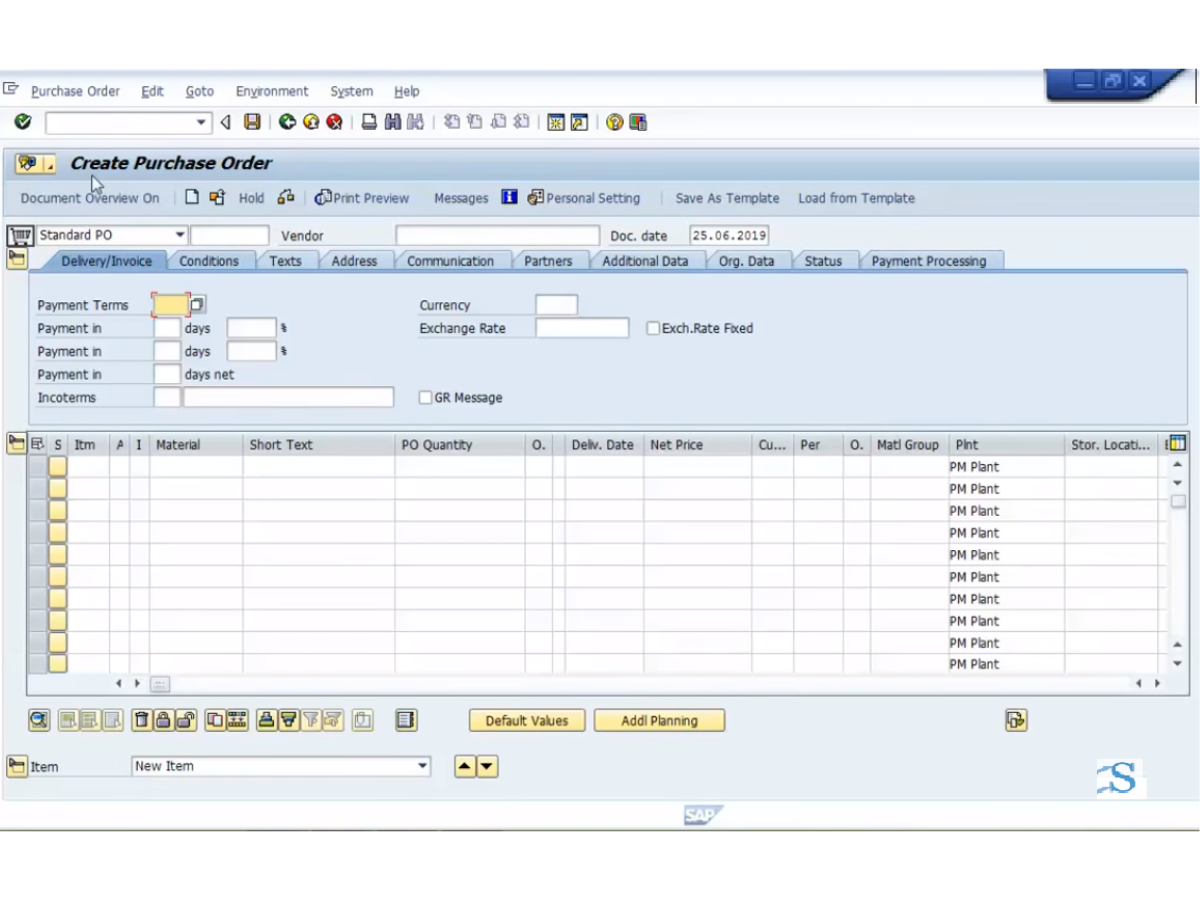Screen dimensions: 1200x900
Task: Open the Purchase Order menu
Action: pos(75,91)
